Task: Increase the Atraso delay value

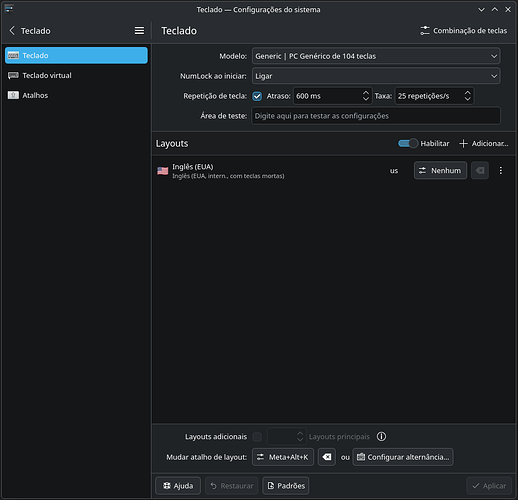Action: point(366,93)
